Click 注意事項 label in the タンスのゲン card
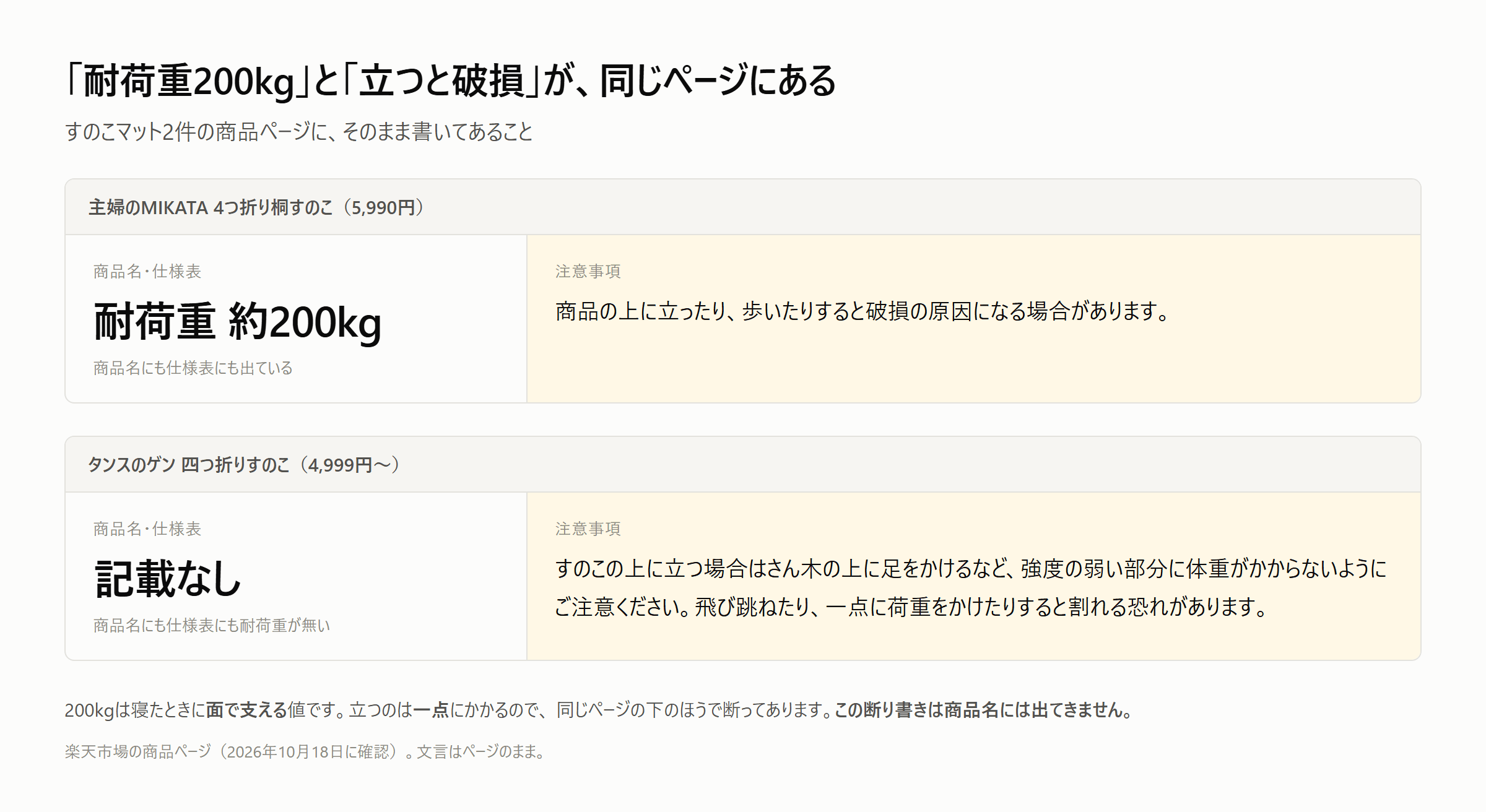 [588, 529]
